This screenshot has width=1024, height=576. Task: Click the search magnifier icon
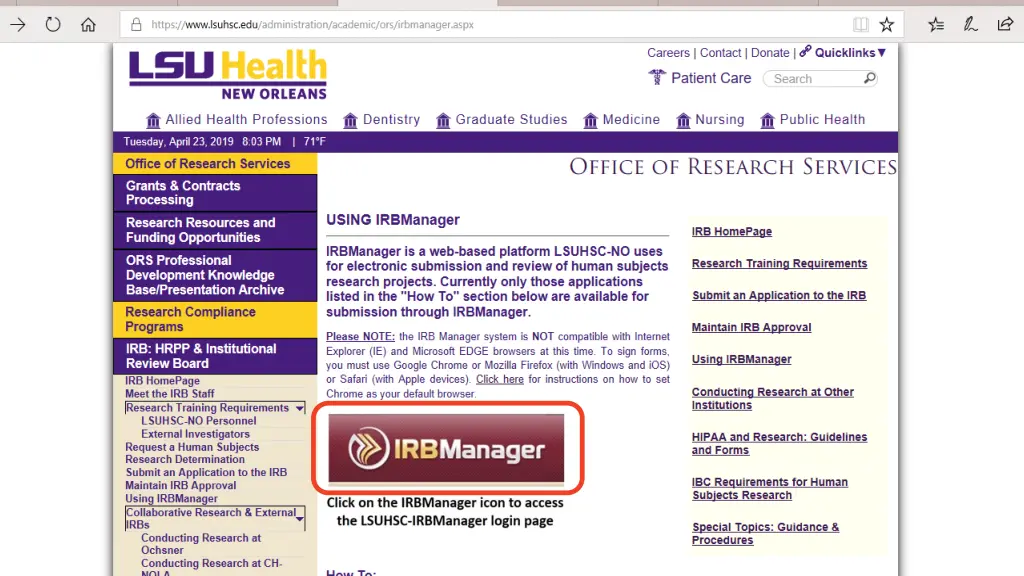point(869,78)
